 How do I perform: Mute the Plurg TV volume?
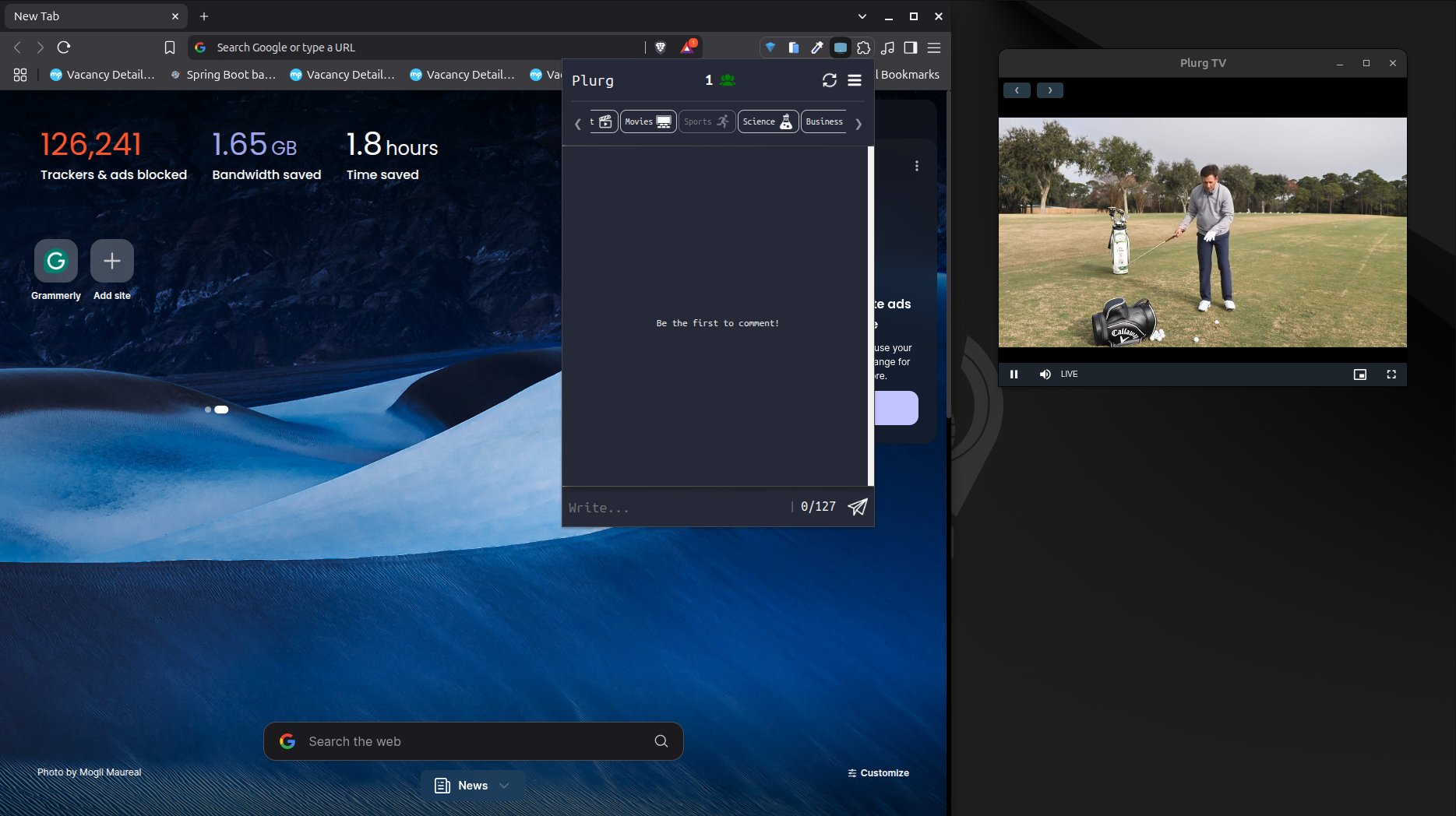[x=1045, y=375]
